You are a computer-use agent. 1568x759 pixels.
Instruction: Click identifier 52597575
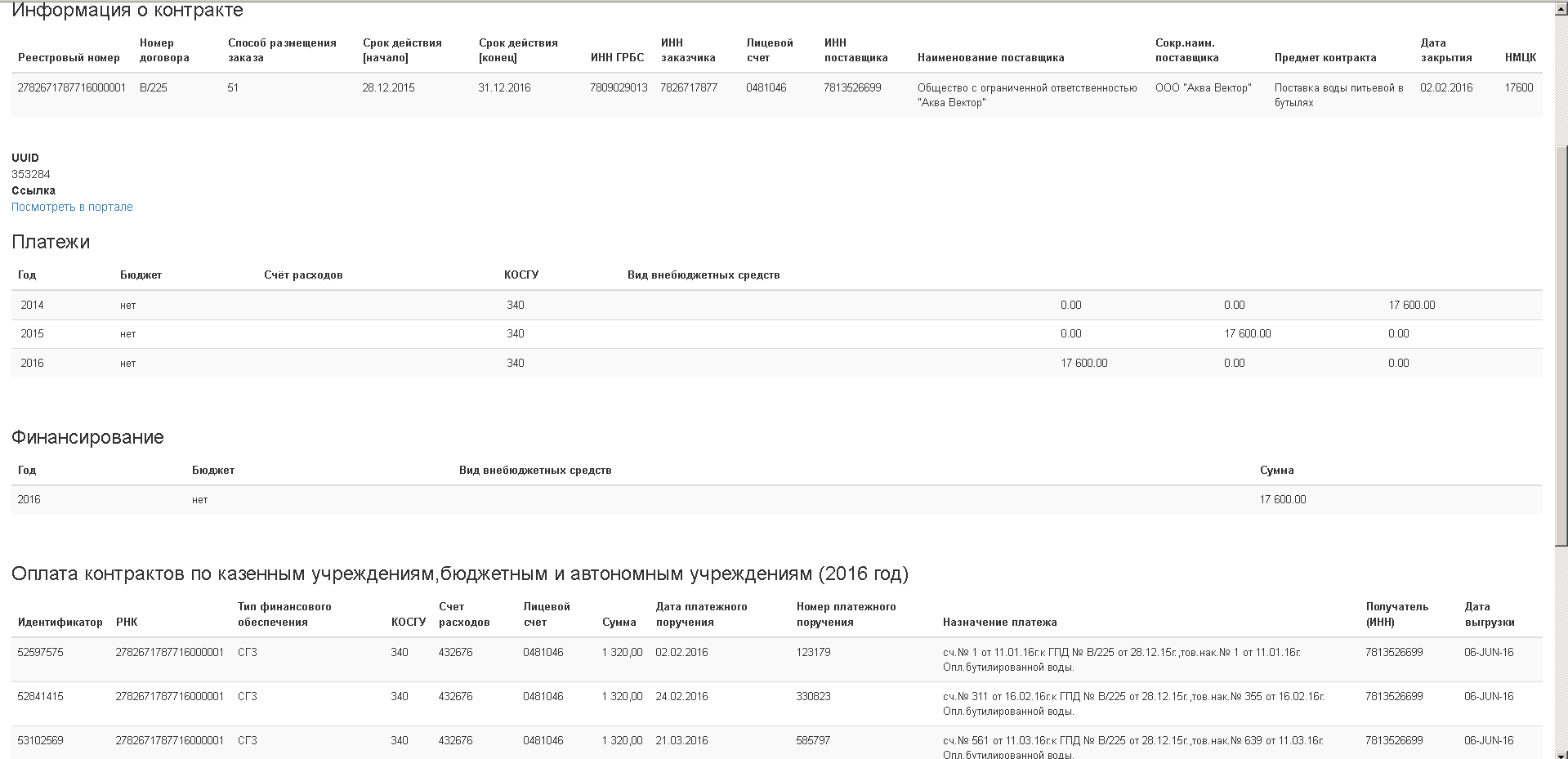pyautogui.click(x=41, y=652)
